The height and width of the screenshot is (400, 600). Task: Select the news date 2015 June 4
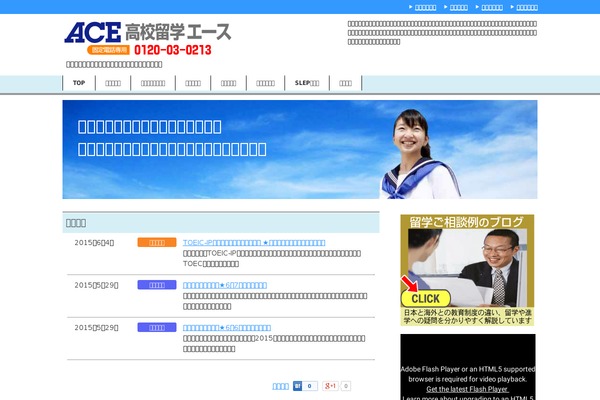tap(94, 243)
